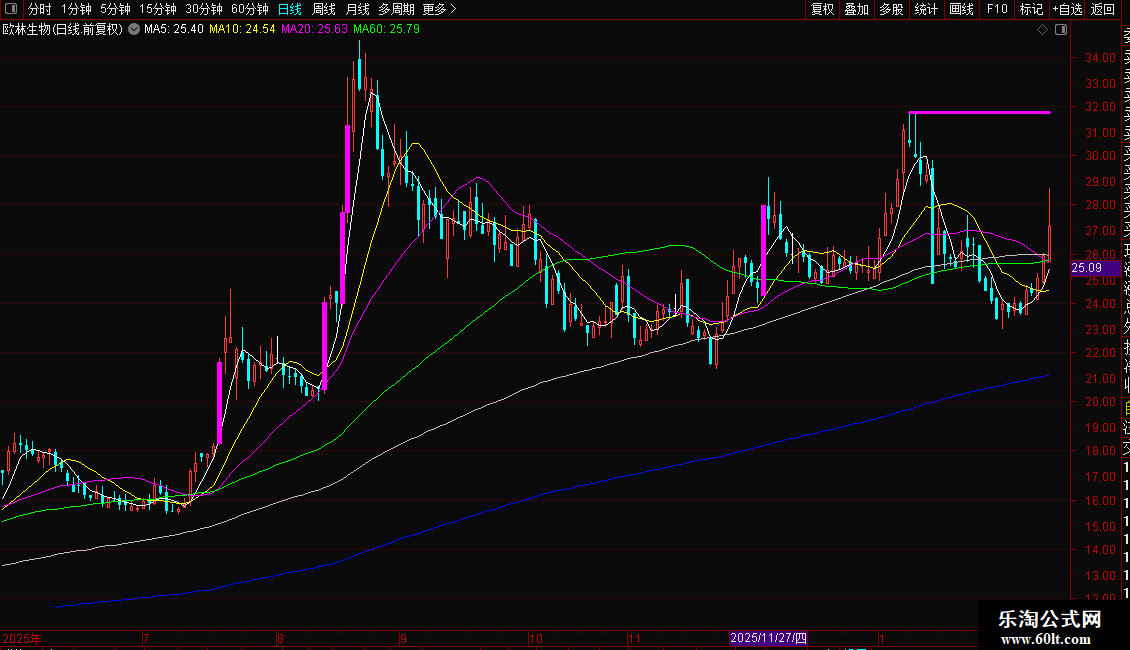Click the 25.09 current price tag on axis
1130x650 pixels.
pos(1095,268)
